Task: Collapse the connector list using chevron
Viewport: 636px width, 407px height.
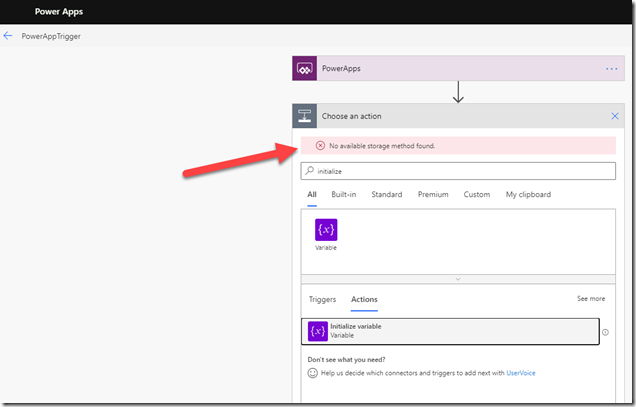Action: coord(458,279)
